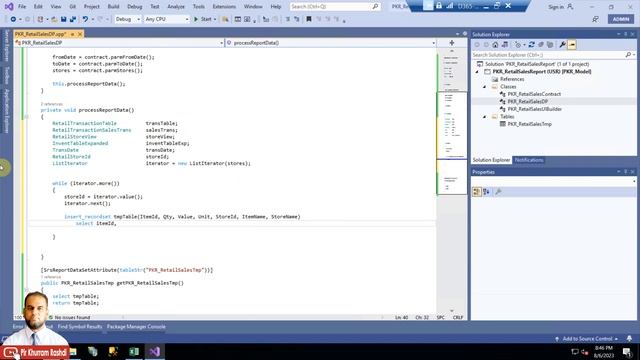Click the Sign in link
640x360 pixels.
556,7
